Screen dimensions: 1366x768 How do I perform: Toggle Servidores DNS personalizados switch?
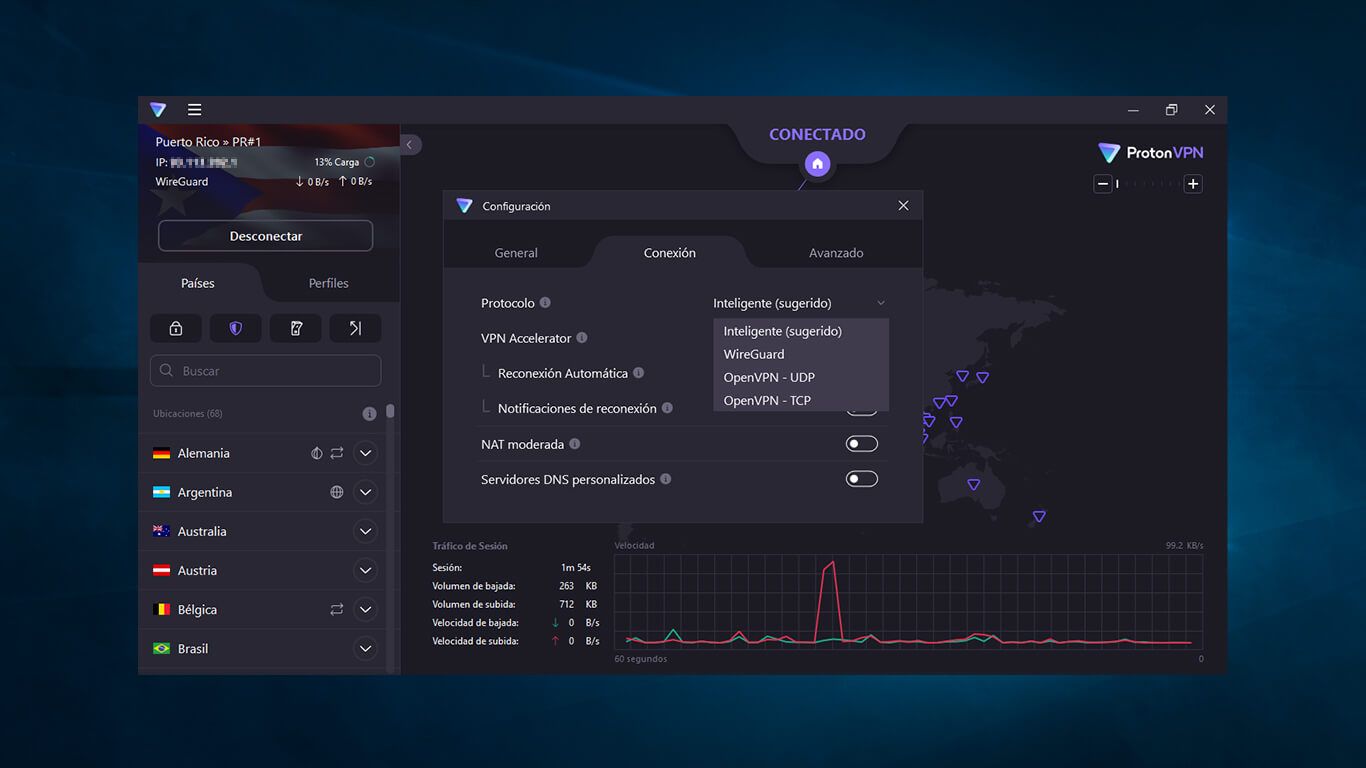point(862,479)
